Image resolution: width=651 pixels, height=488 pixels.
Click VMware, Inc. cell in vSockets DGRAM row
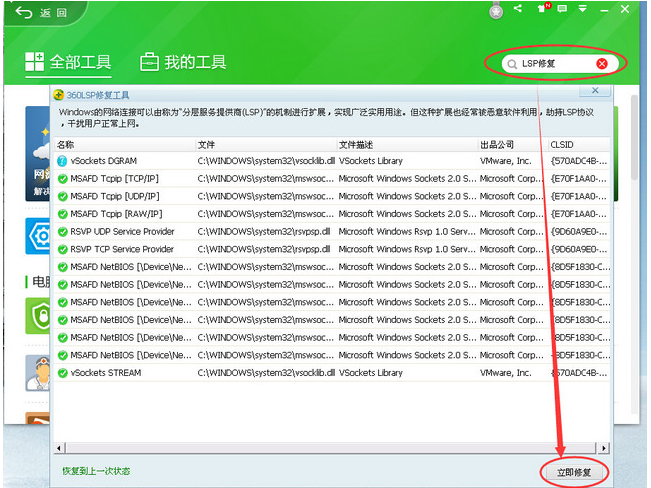[x=506, y=161]
